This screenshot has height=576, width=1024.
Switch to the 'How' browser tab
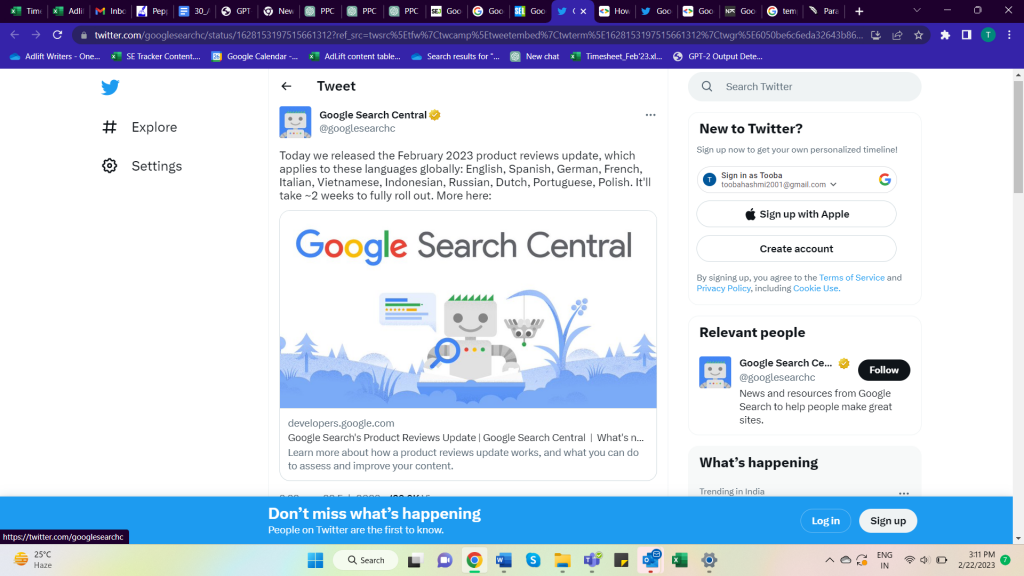click(x=615, y=11)
